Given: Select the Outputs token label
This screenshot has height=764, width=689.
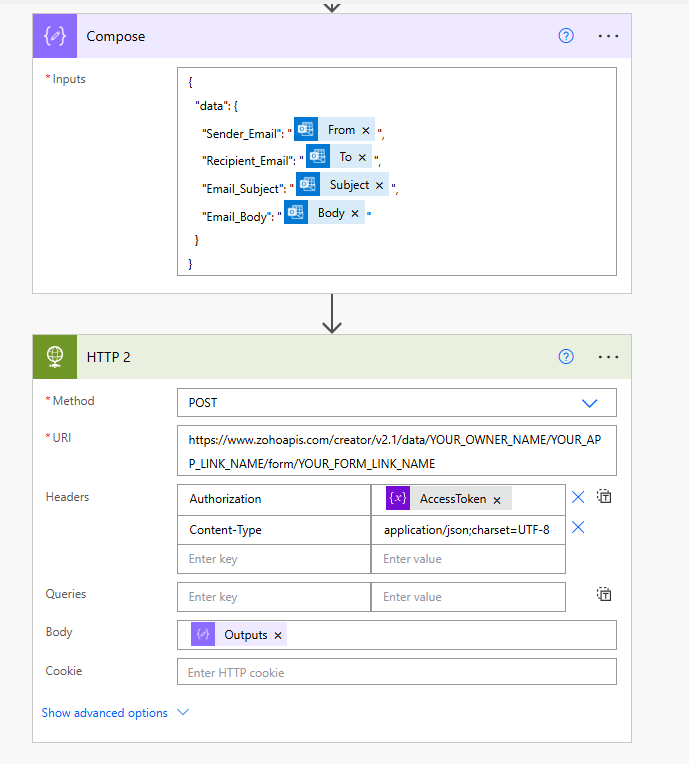Looking at the screenshot, I should point(246,635).
